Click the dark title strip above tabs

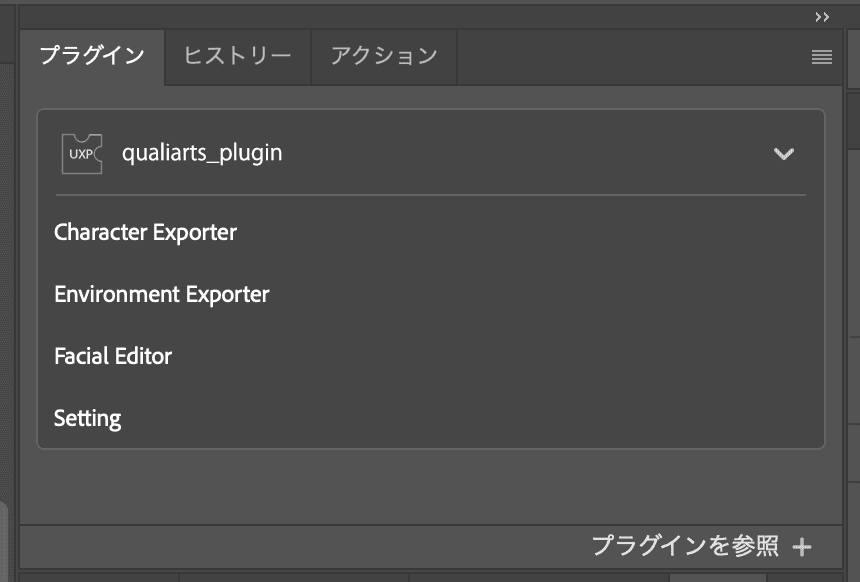(400, 17)
